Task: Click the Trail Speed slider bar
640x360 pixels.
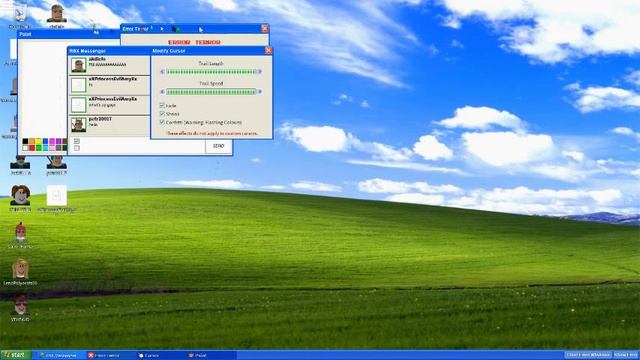Action: point(211,92)
